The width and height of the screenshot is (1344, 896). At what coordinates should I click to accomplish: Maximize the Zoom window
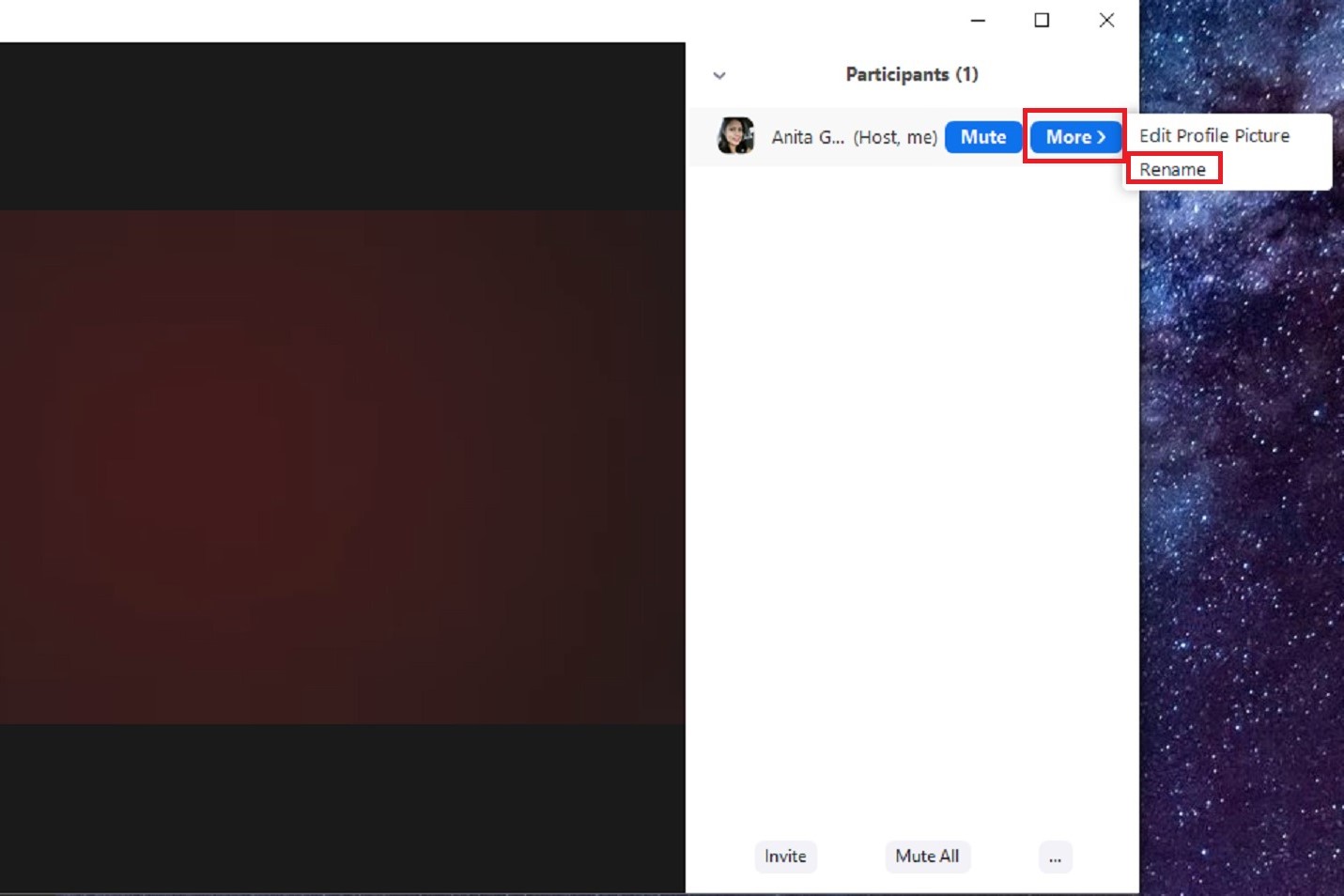[1042, 20]
